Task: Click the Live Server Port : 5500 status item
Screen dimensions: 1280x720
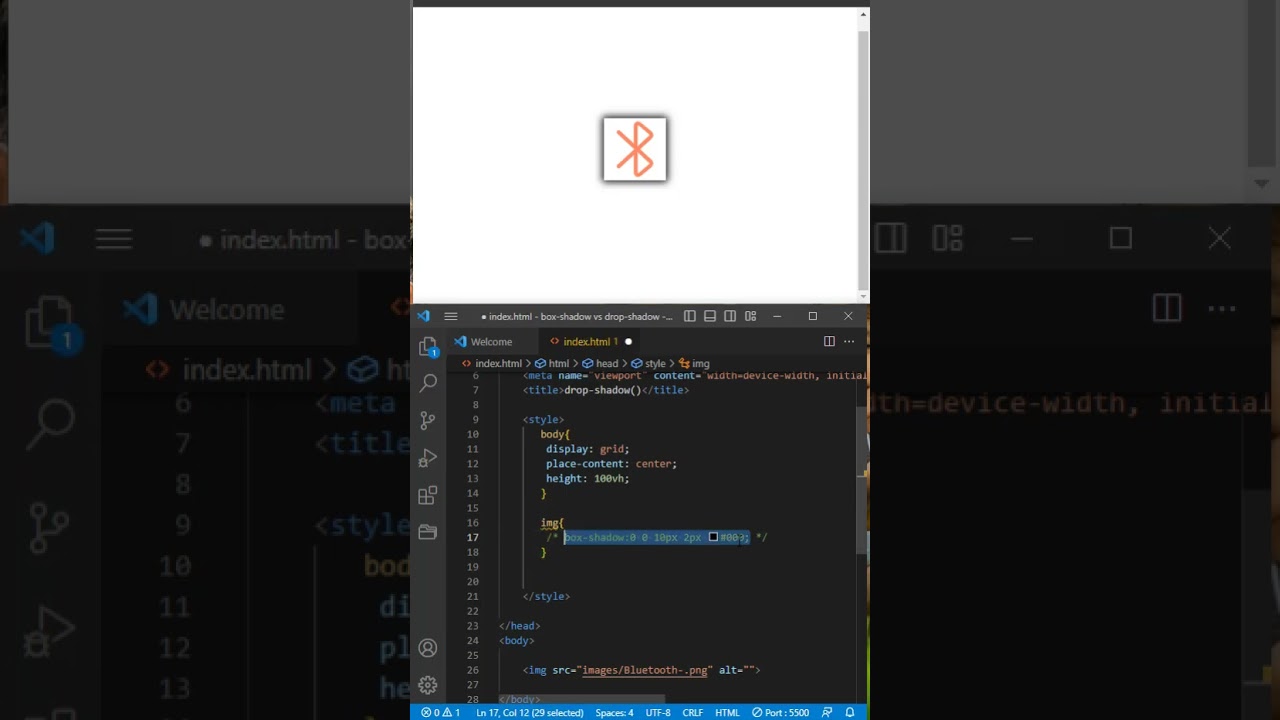Action: 780,713
